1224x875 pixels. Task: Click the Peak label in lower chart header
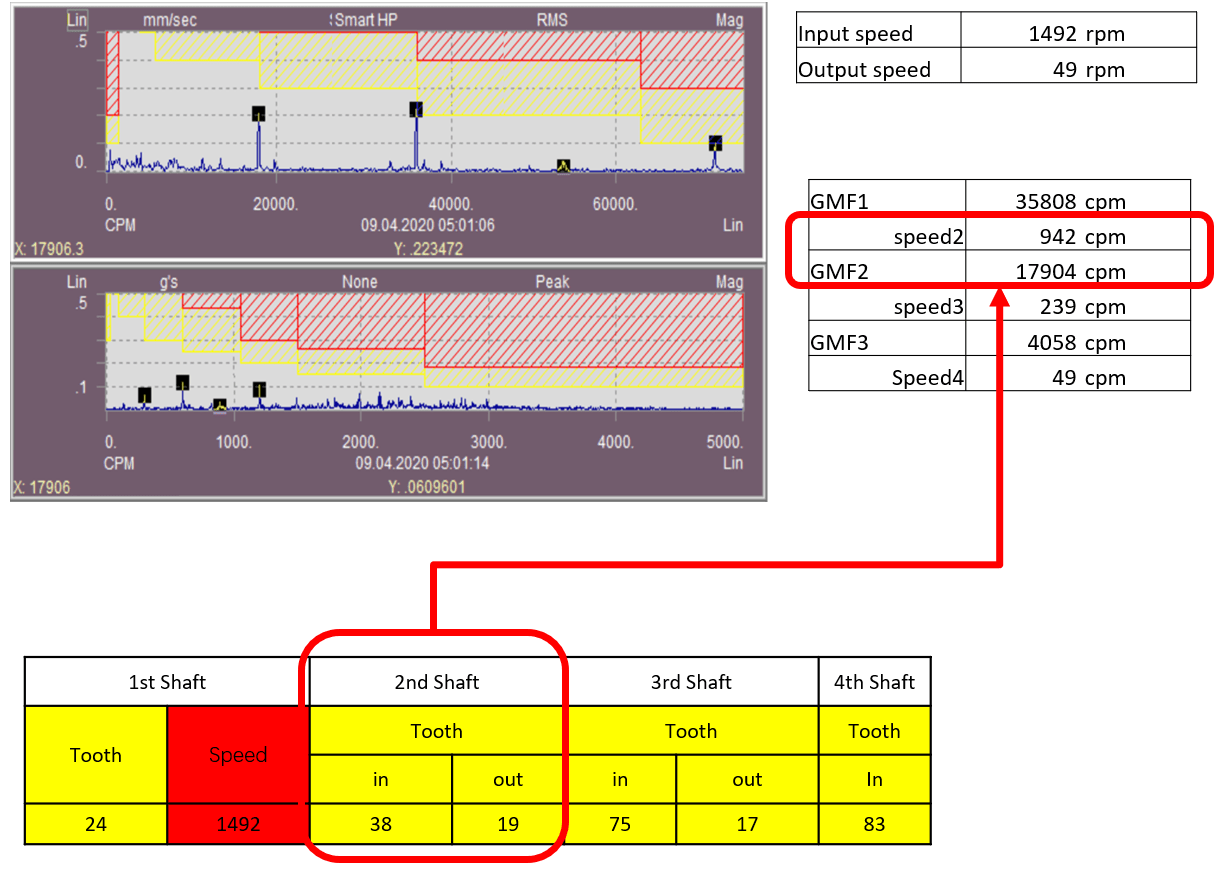pyautogui.click(x=552, y=282)
